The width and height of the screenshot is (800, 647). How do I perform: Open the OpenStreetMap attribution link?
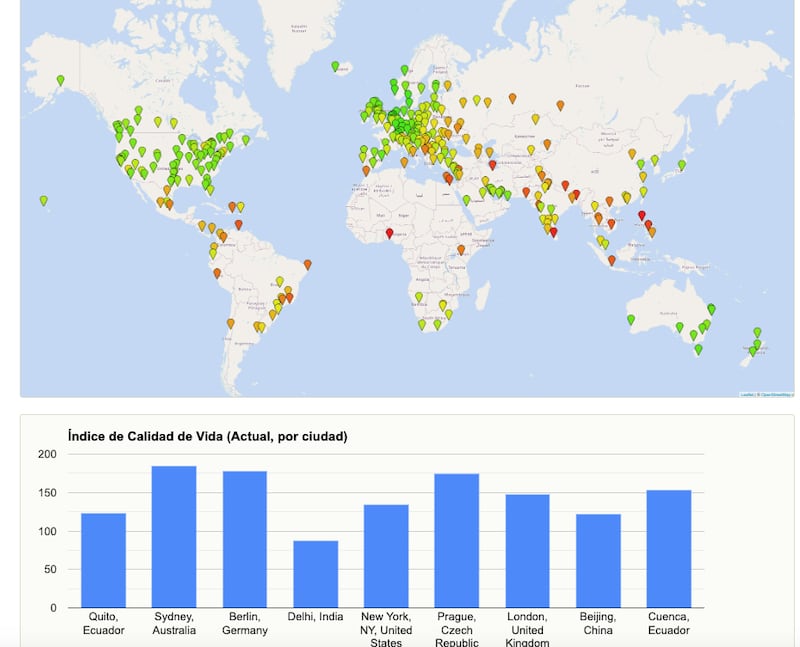776,394
